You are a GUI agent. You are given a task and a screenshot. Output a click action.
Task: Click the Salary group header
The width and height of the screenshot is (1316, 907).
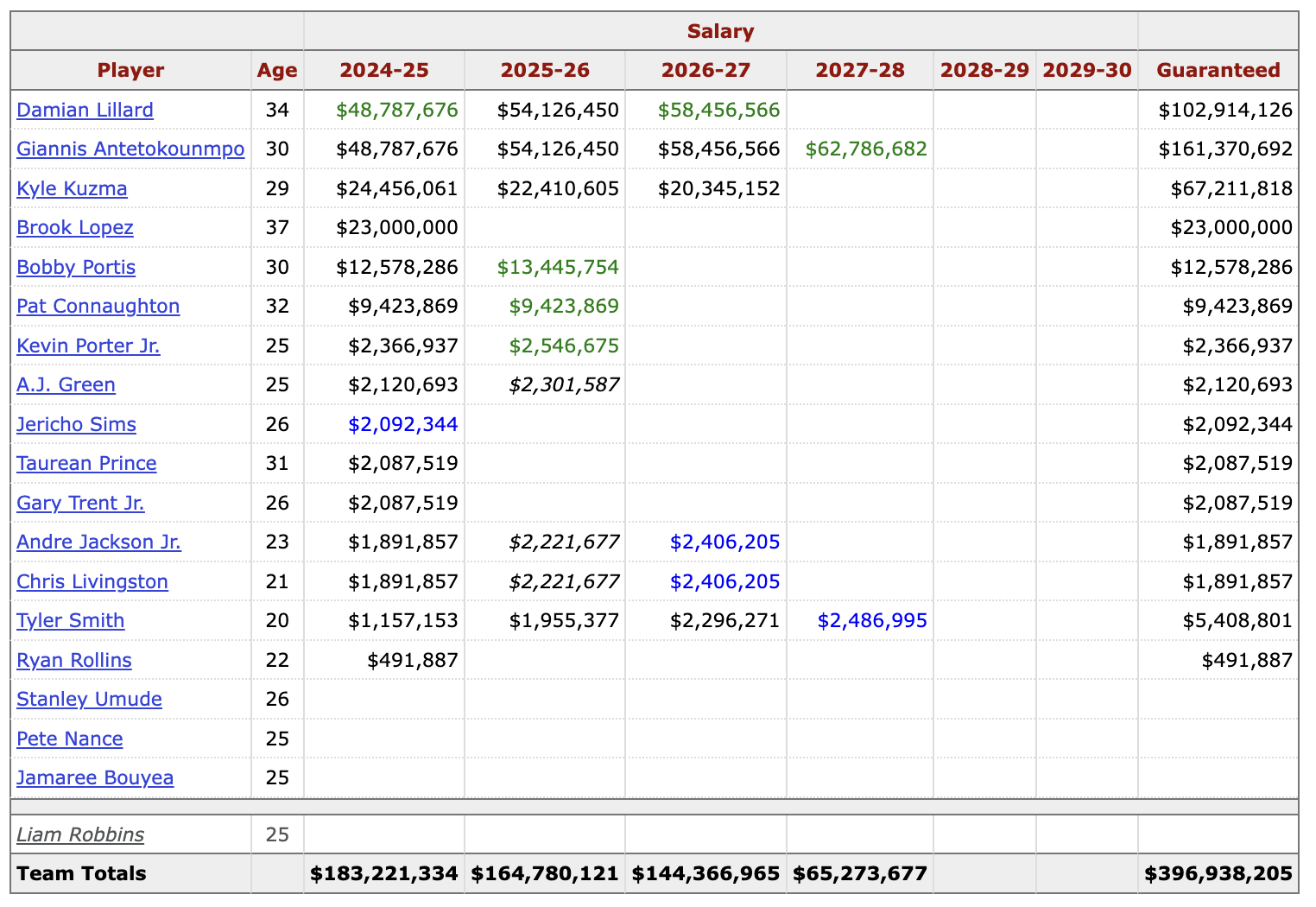point(721,31)
